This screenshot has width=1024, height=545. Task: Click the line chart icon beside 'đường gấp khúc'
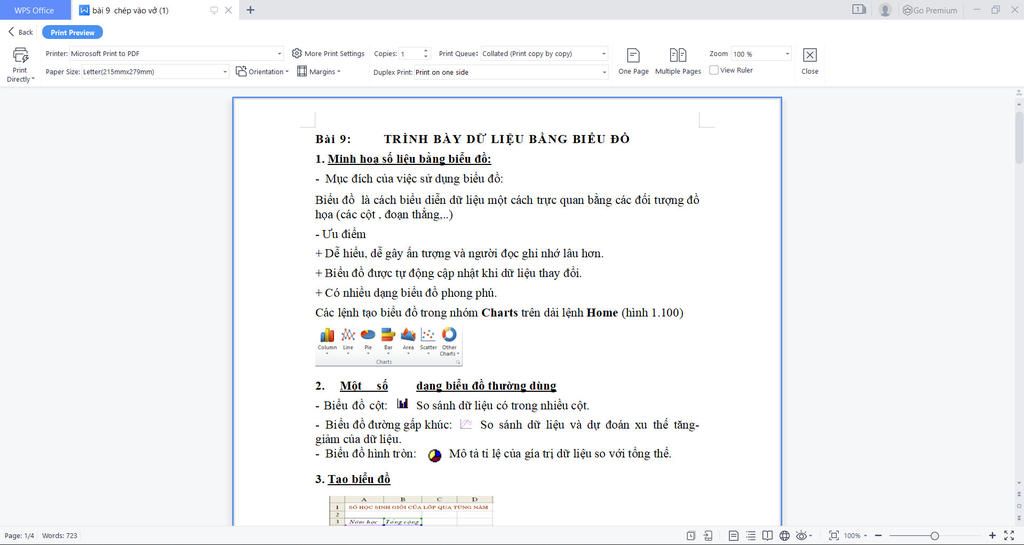click(466, 424)
